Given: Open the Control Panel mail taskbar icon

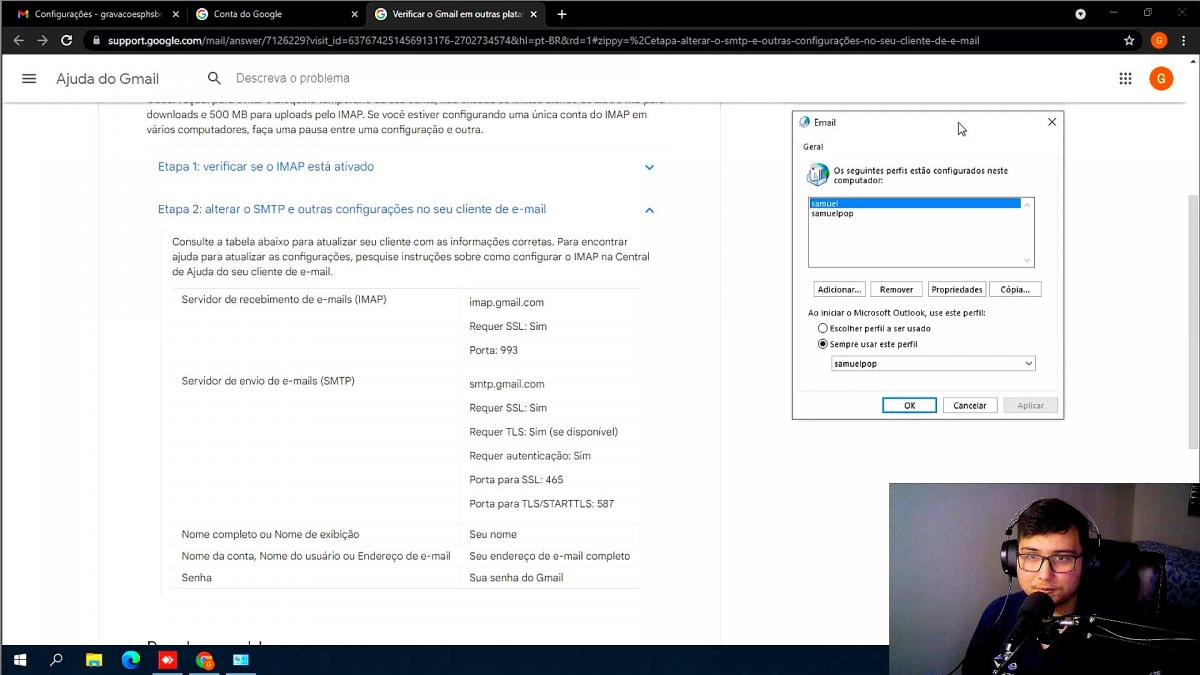Looking at the screenshot, I should pos(241,660).
